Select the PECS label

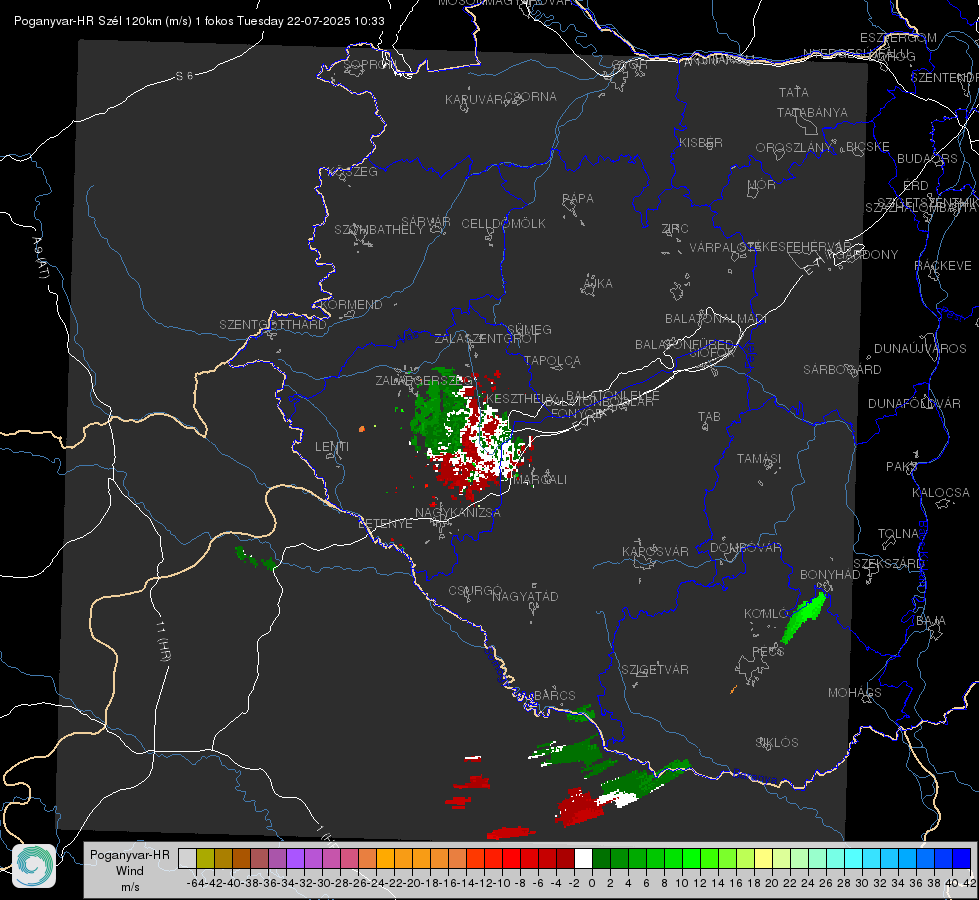(768, 651)
